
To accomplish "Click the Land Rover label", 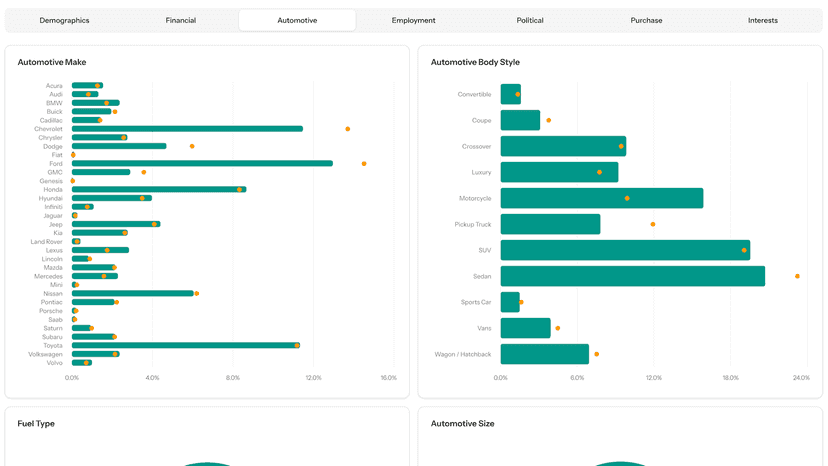I will (46, 242).
